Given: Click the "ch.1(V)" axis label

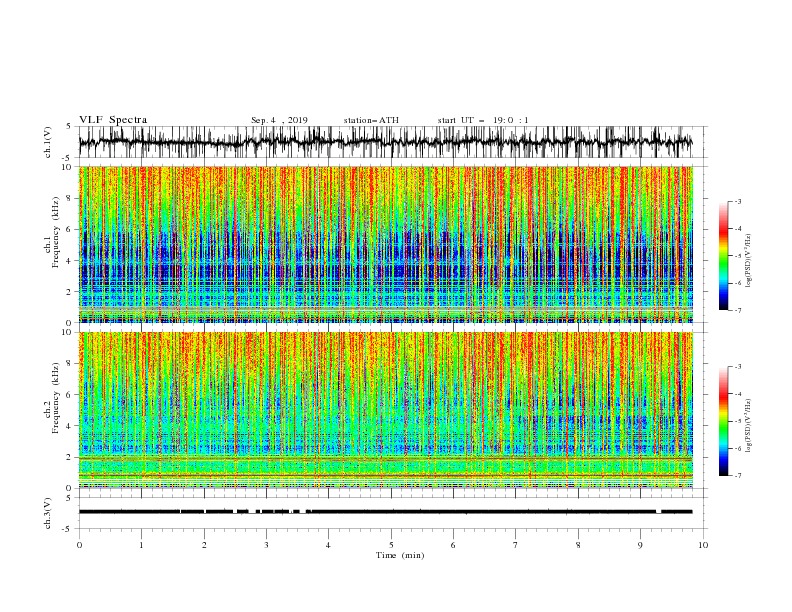Looking at the screenshot, I should [x=47, y=142].
